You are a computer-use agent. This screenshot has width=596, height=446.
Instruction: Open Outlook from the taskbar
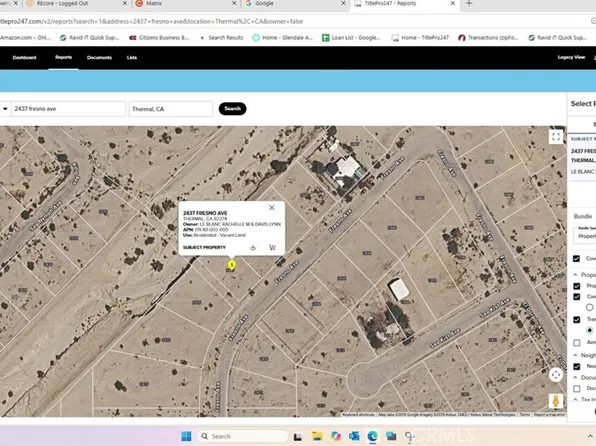pos(354,436)
